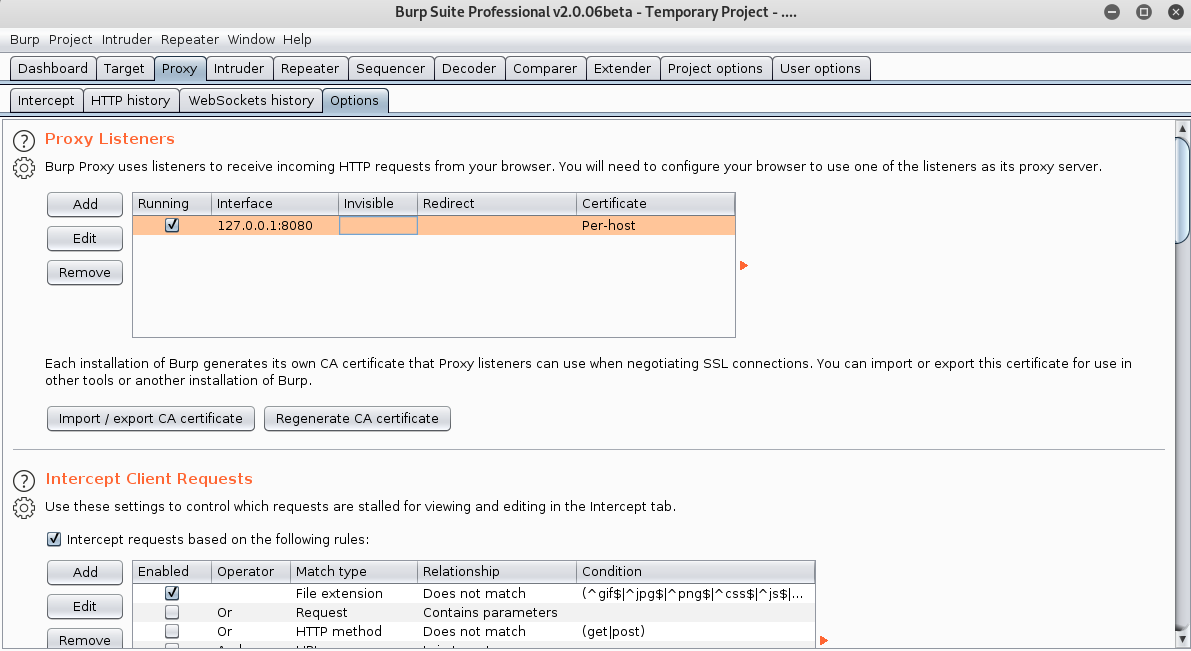The image size is (1191, 651).
Task: Click the Condition column header
Action: tap(695, 571)
